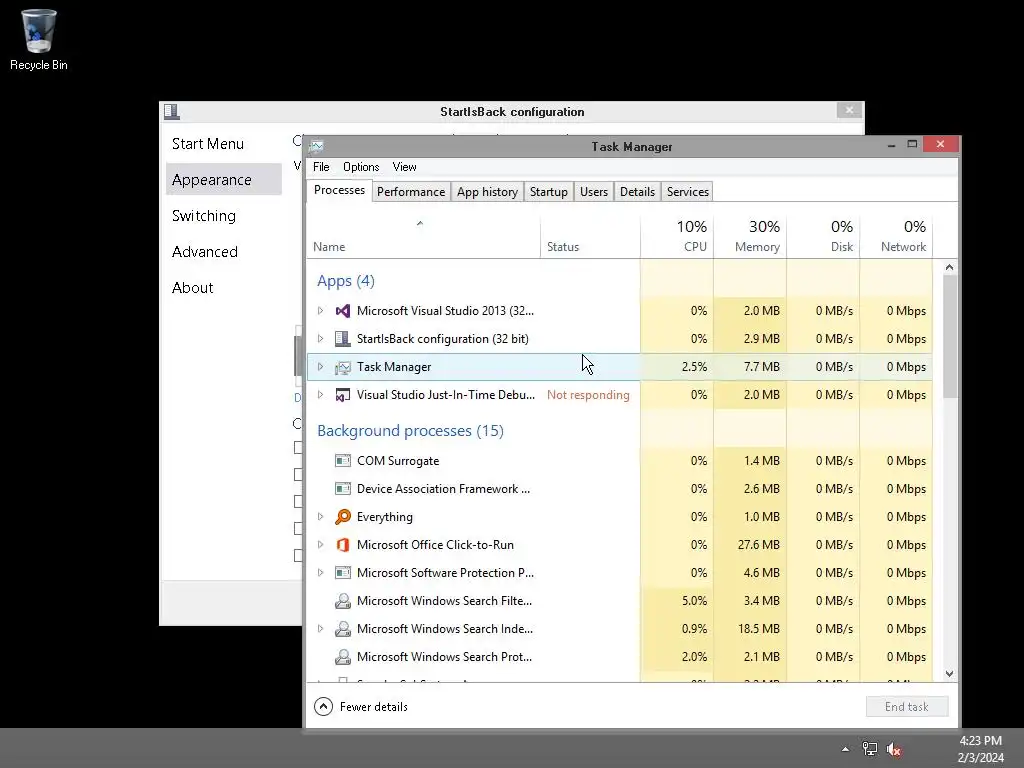Show hidden tray icons arrow
The width and height of the screenshot is (1024, 768).
tap(846, 749)
